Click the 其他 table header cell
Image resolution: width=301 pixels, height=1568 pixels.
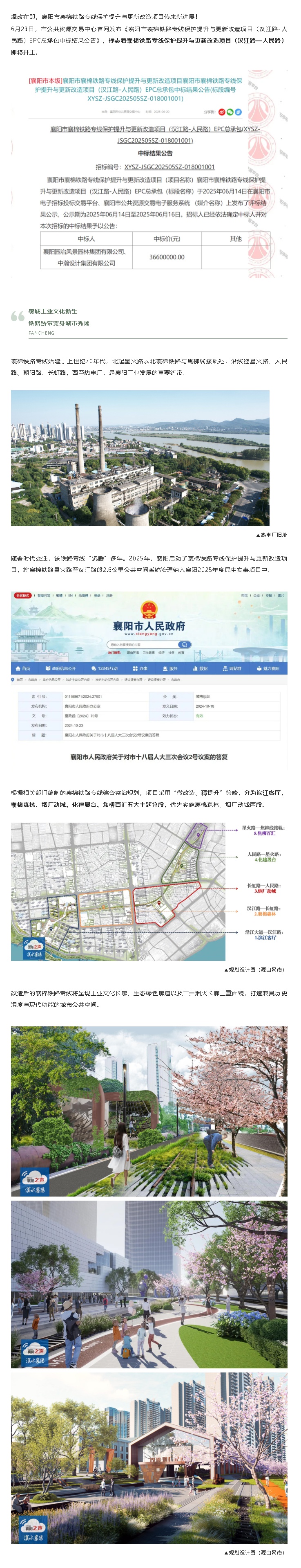click(x=236, y=239)
